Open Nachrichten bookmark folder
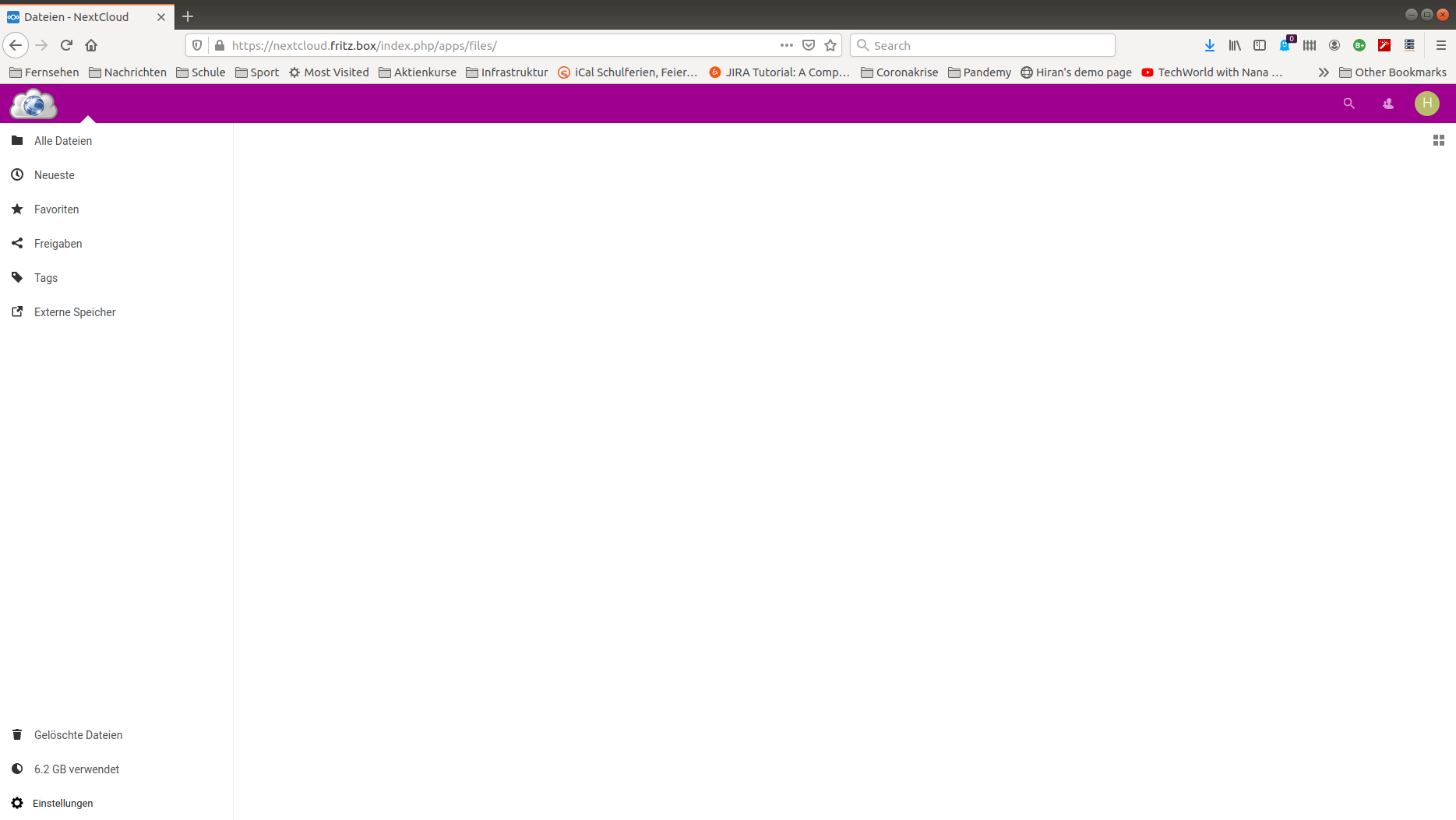Image resolution: width=1456 pixels, height=820 pixels. point(128,72)
